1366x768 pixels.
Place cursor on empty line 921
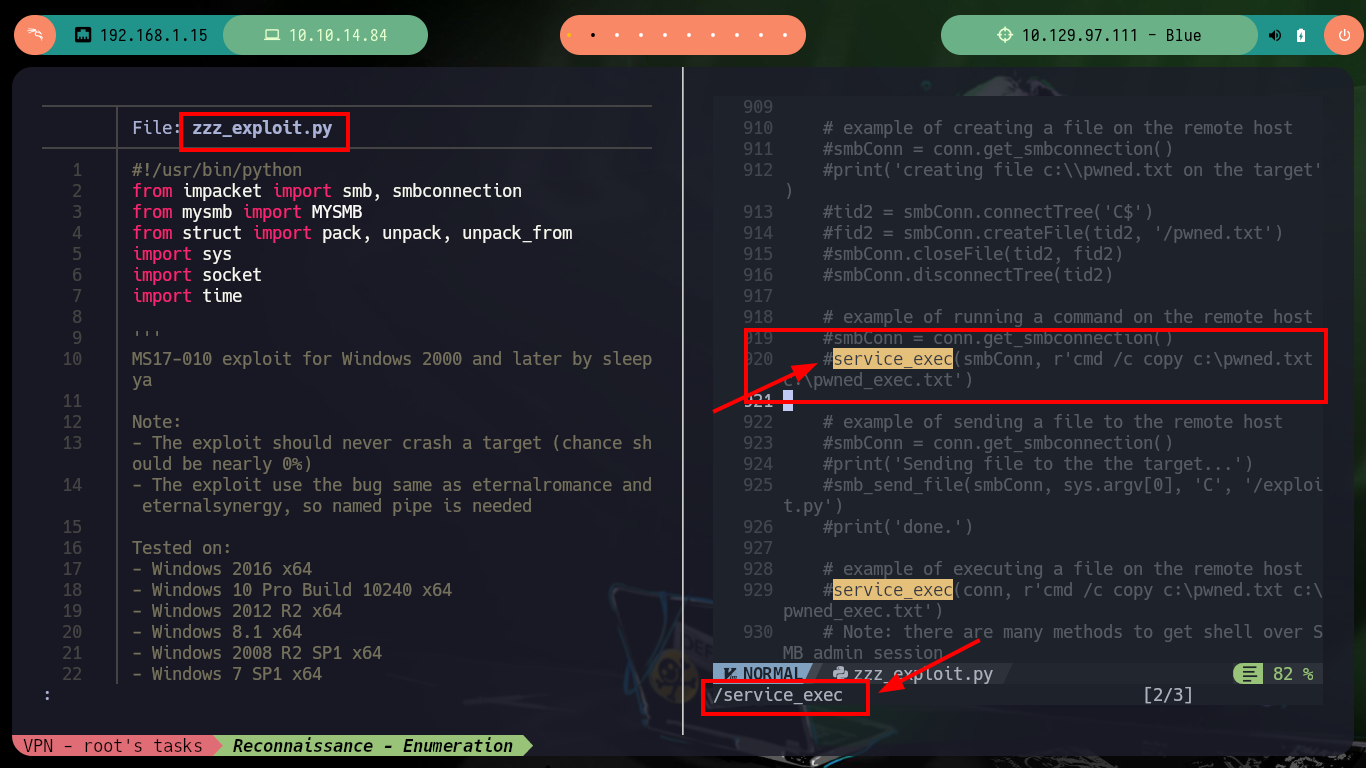click(788, 401)
